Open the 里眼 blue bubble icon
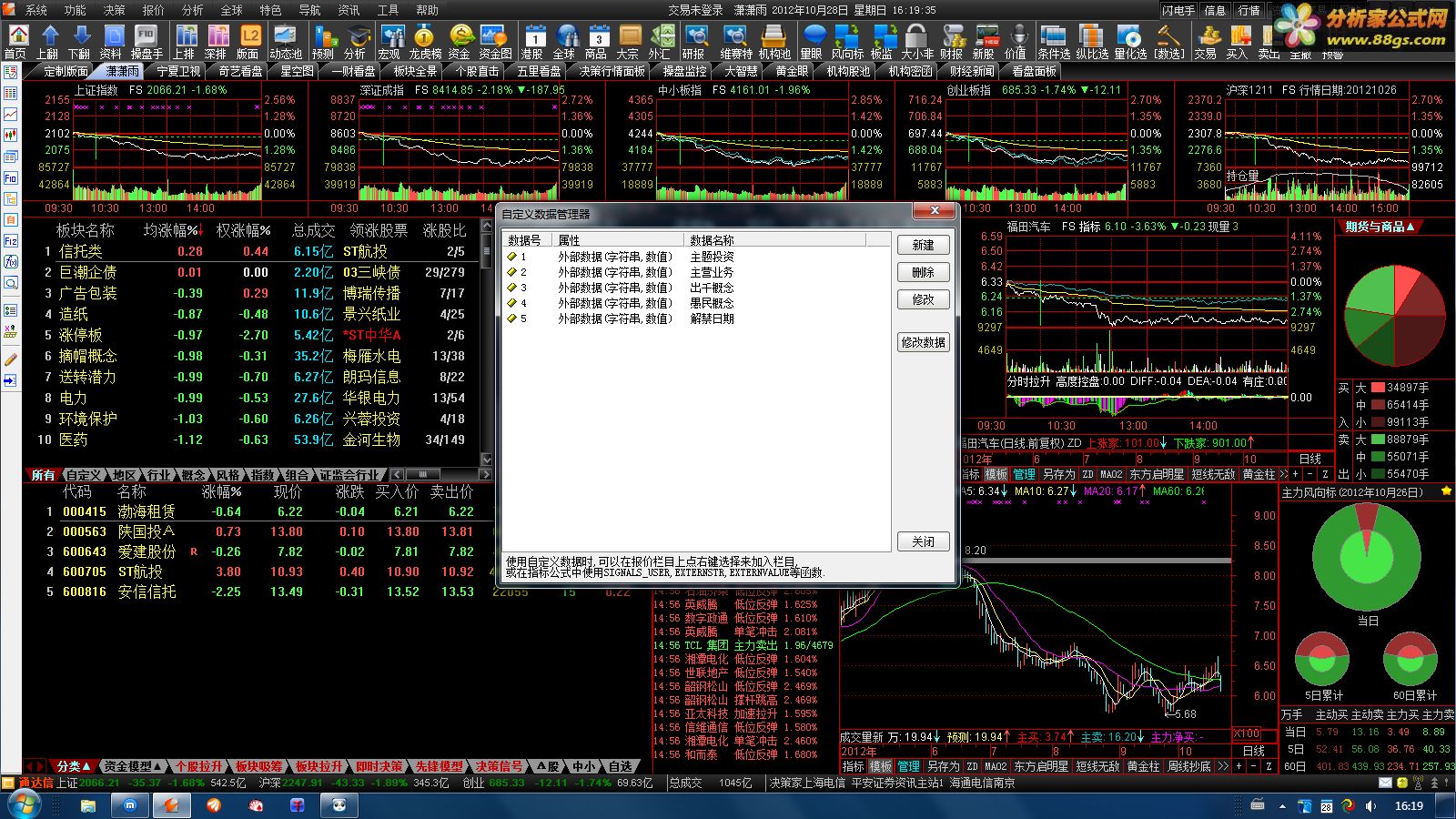This screenshot has width=1456, height=819. pyautogui.click(x=814, y=42)
